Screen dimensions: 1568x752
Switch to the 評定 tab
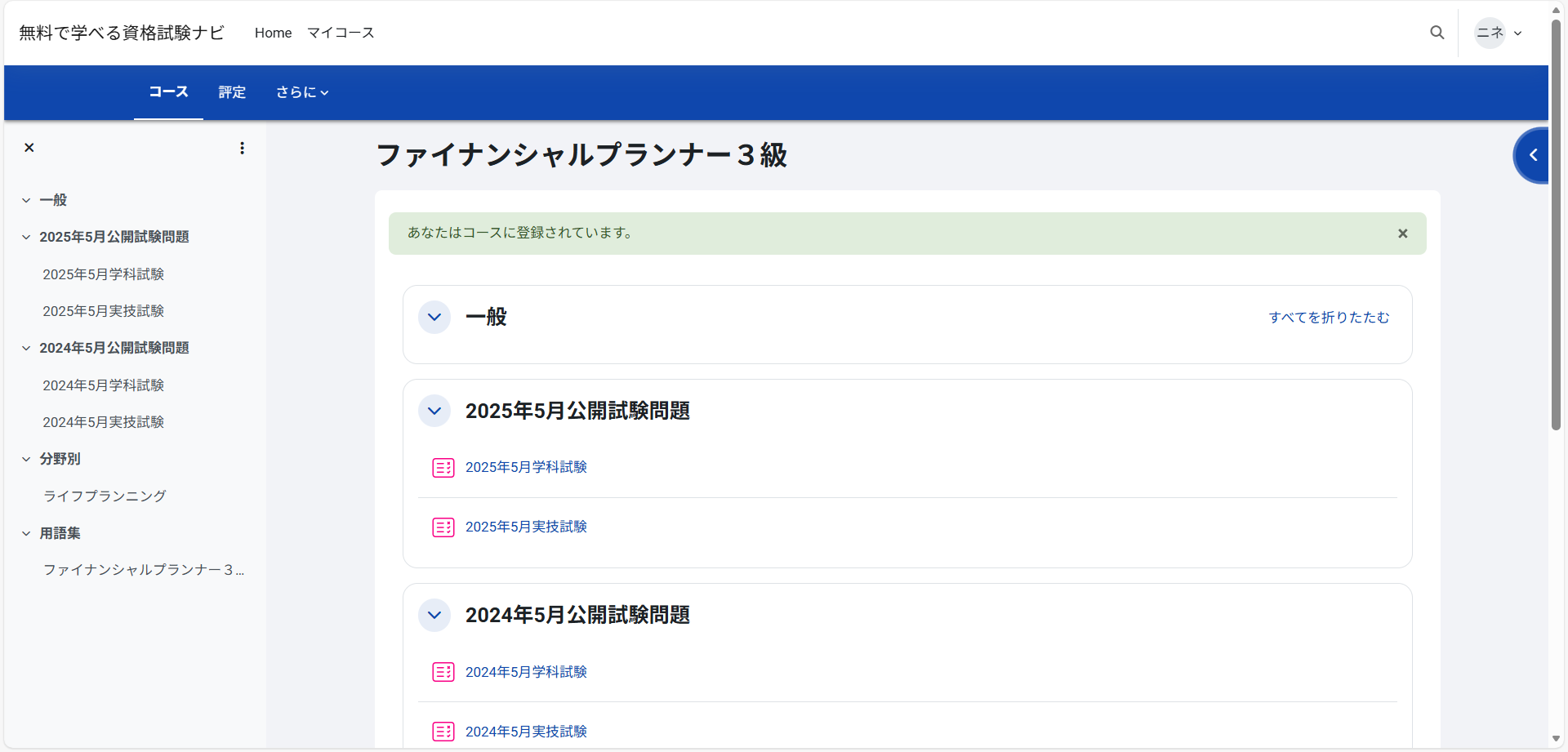232,92
